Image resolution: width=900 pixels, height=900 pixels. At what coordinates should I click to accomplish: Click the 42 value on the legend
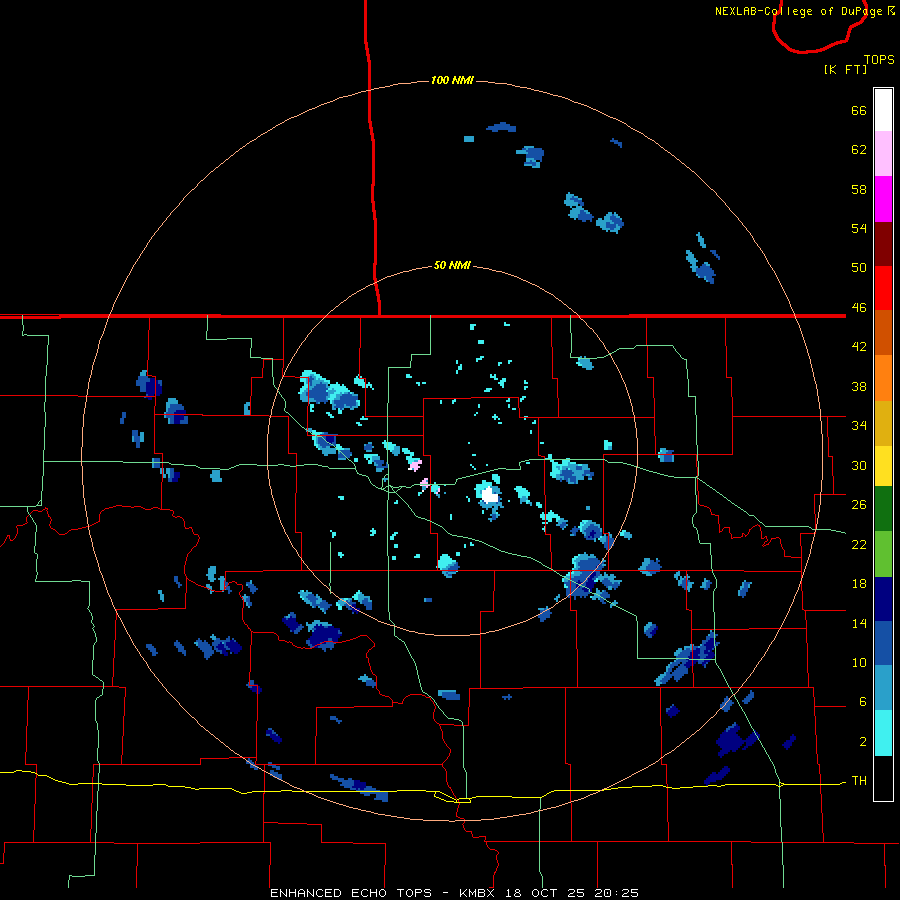(859, 347)
